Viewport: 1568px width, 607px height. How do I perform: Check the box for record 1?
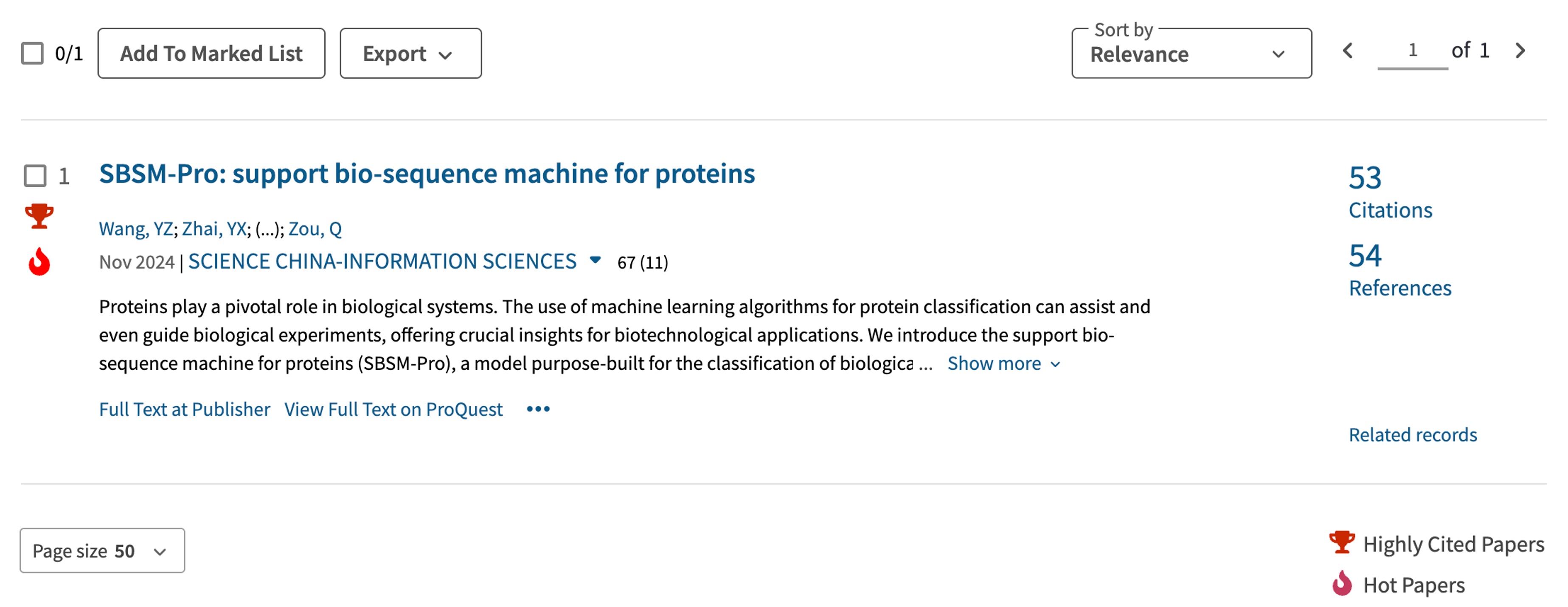(35, 176)
